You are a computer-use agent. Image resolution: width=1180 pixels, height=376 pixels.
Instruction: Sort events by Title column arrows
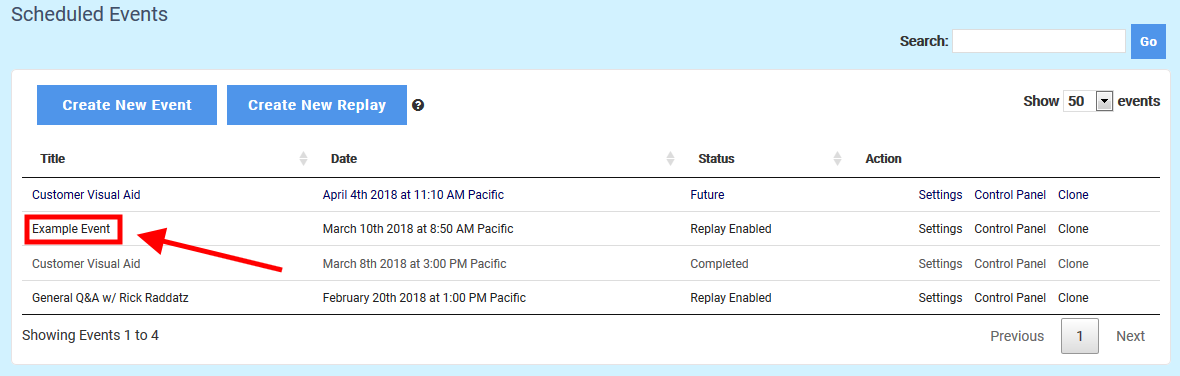[x=303, y=159]
